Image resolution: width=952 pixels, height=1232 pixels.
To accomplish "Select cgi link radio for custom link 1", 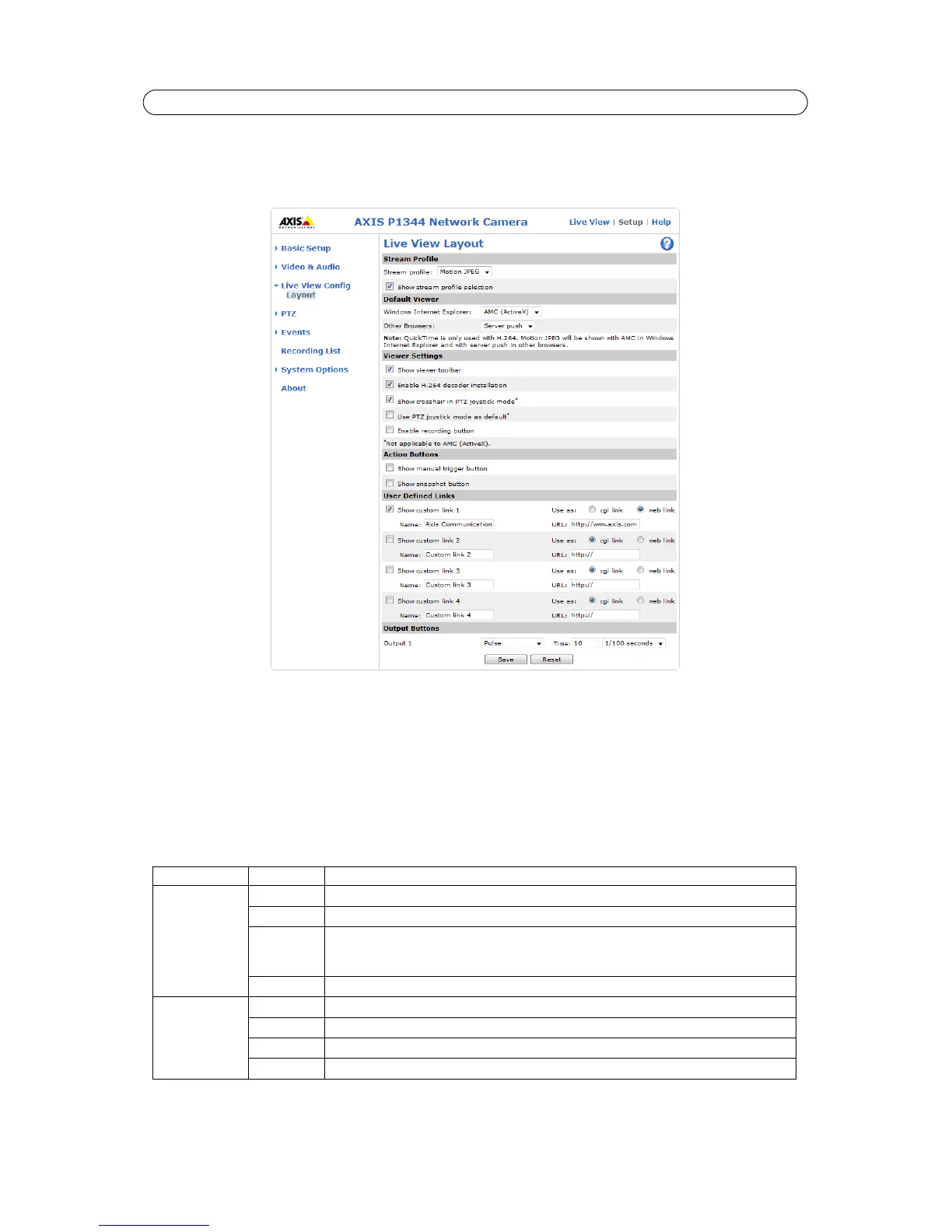I will (592, 509).
